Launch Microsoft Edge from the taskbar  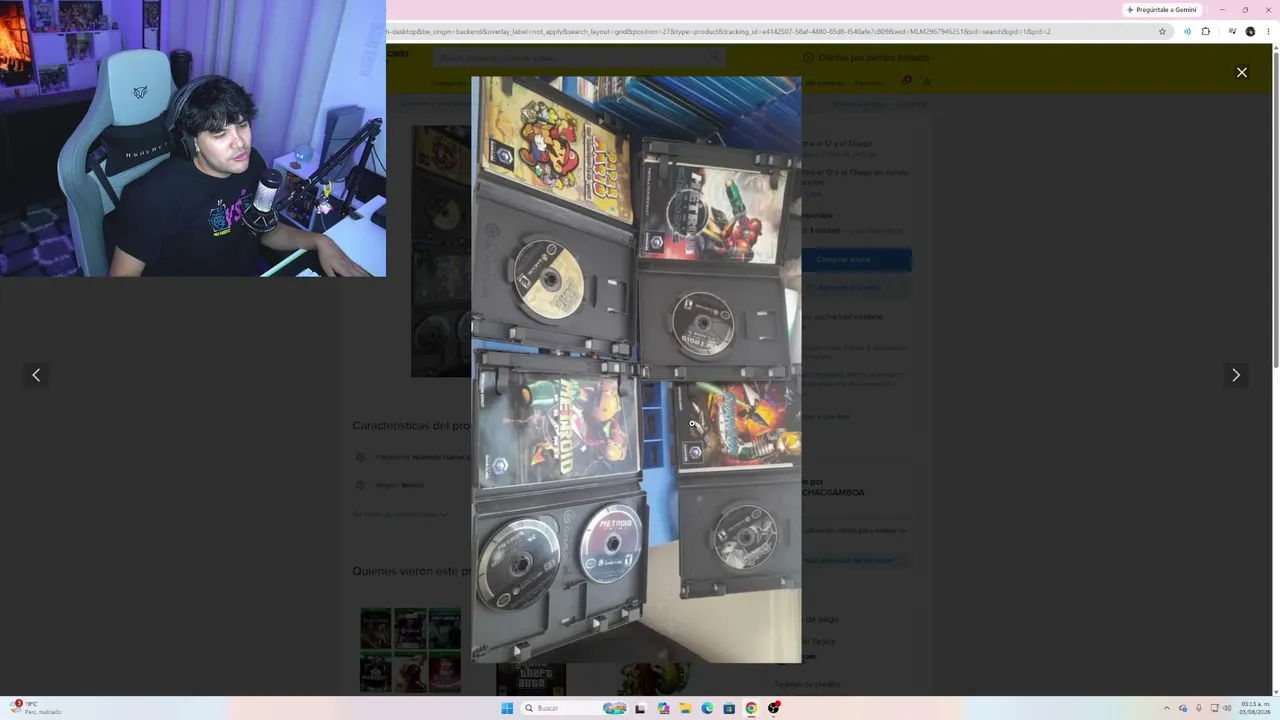707,708
